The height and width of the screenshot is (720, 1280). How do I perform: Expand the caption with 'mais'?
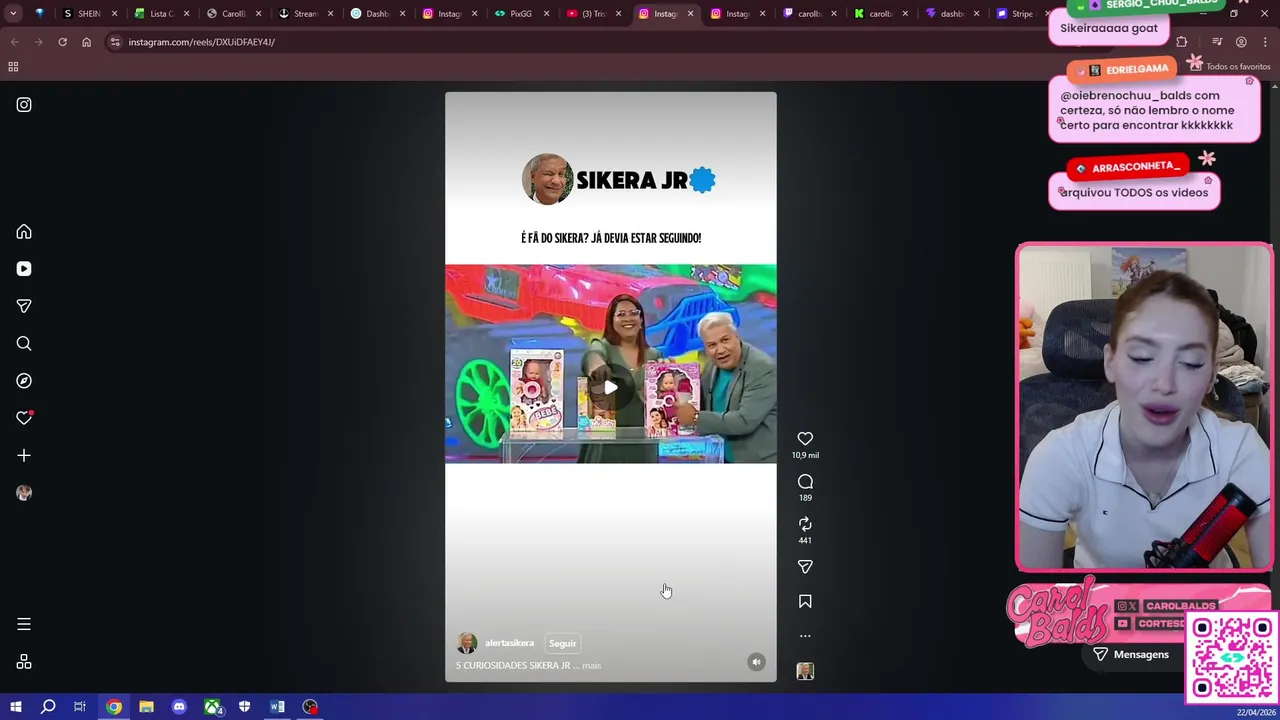[592, 666]
